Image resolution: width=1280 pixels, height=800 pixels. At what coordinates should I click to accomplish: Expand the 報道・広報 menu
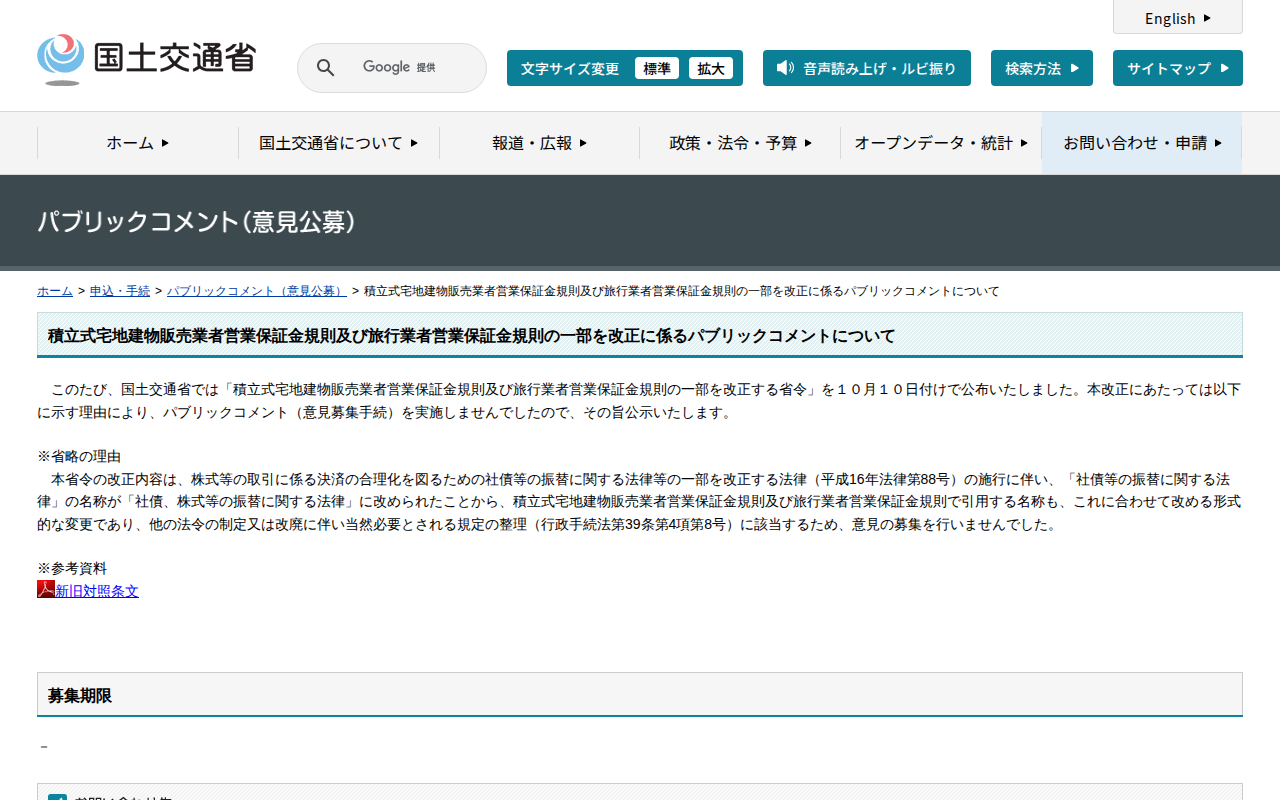click(x=539, y=143)
